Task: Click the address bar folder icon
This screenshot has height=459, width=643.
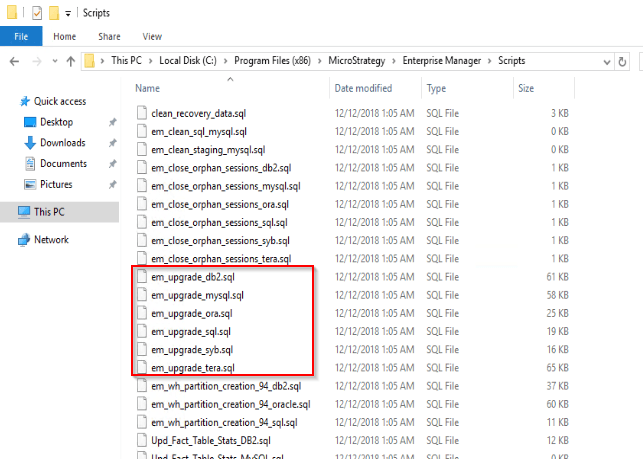Action: click(89, 62)
